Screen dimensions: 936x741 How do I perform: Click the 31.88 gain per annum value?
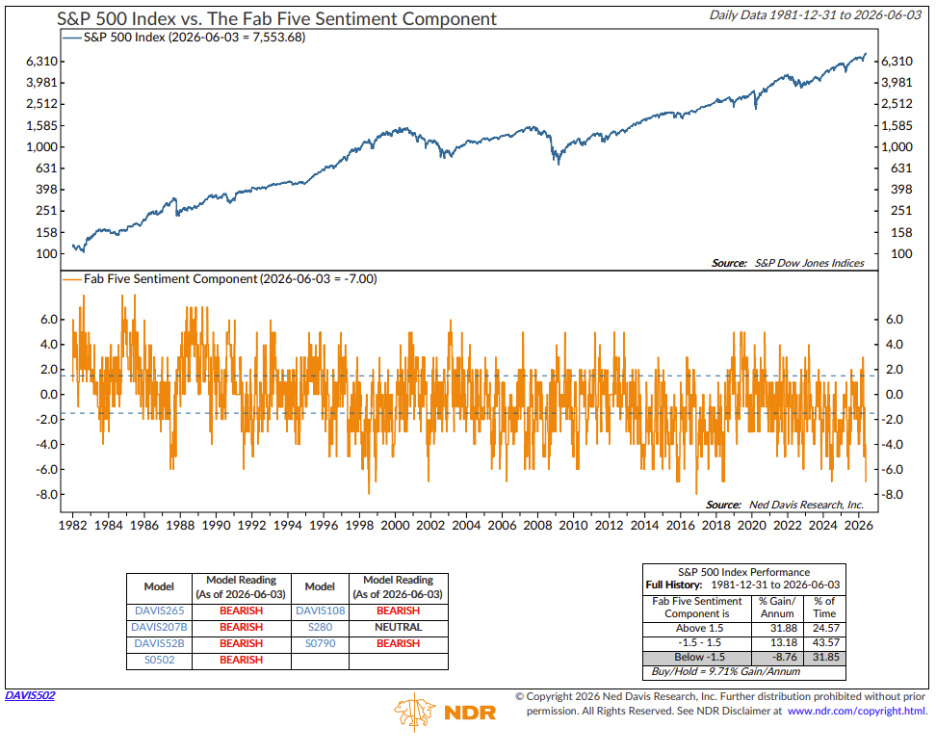pyautogui.click(x=783, y=628)
